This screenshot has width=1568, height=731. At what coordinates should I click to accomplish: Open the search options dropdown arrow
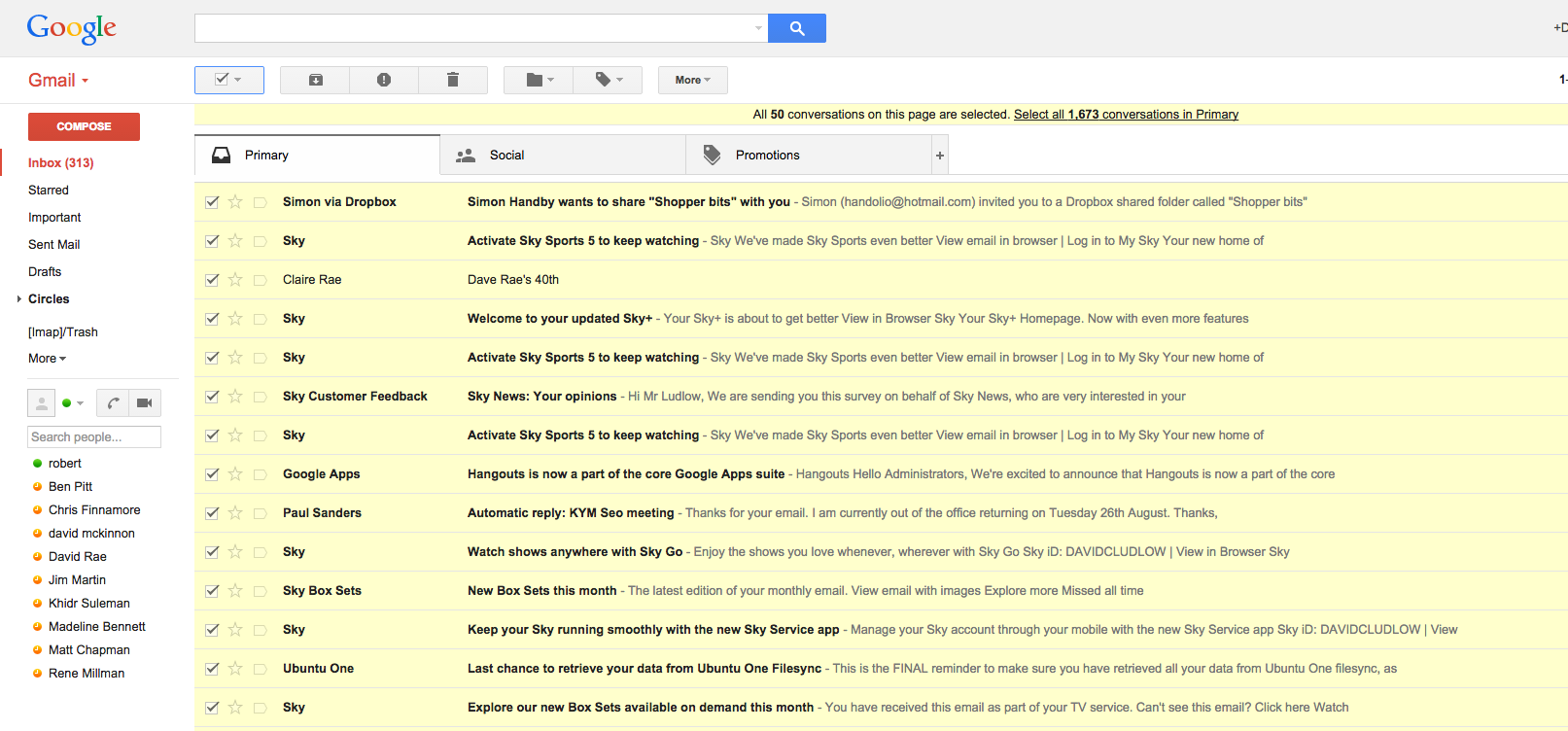click(x=758, y=28)
